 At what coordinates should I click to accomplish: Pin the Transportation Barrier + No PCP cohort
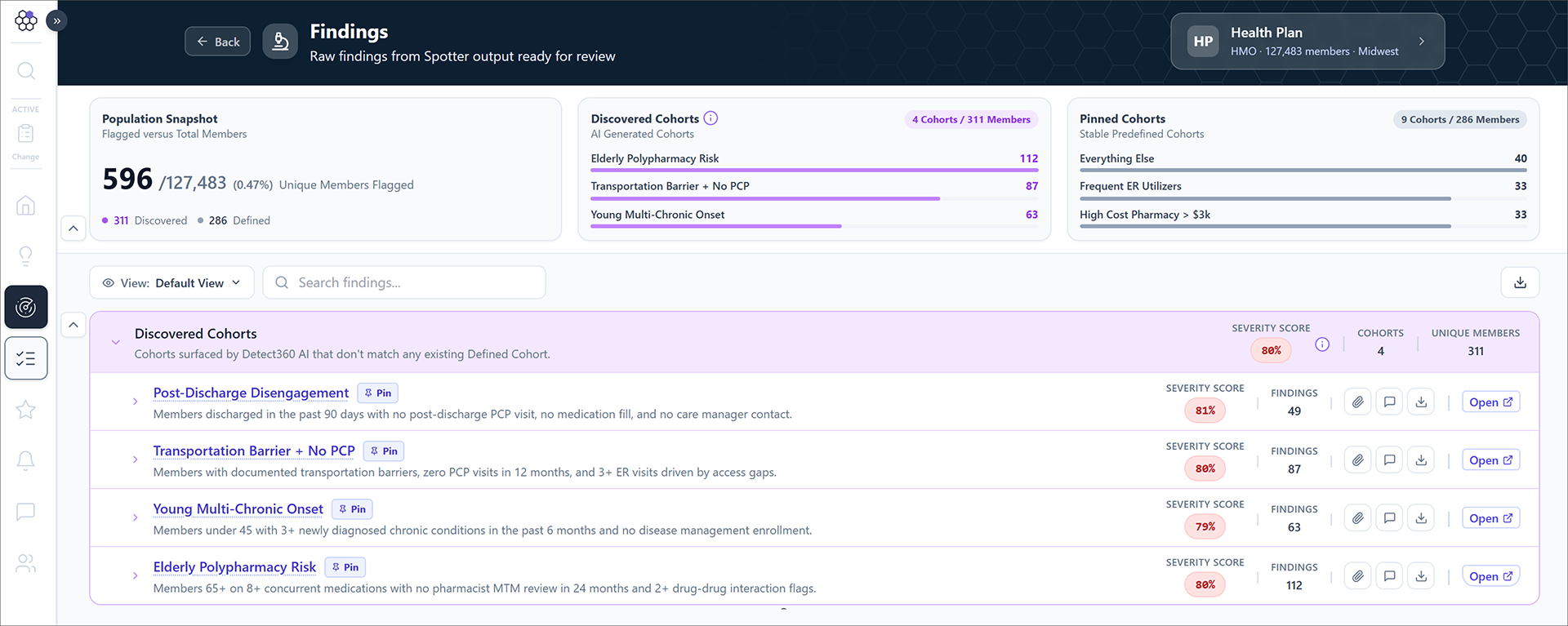pyautogui.click(x=384, y=451)
